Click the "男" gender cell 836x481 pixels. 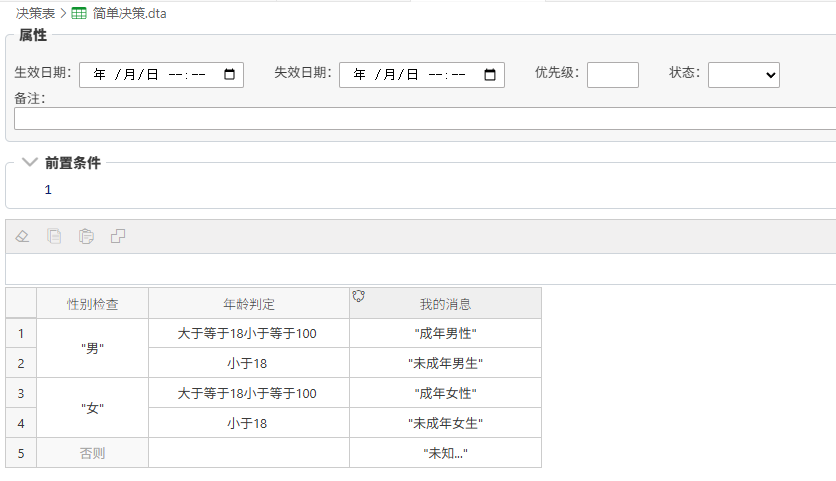(92, 348)
